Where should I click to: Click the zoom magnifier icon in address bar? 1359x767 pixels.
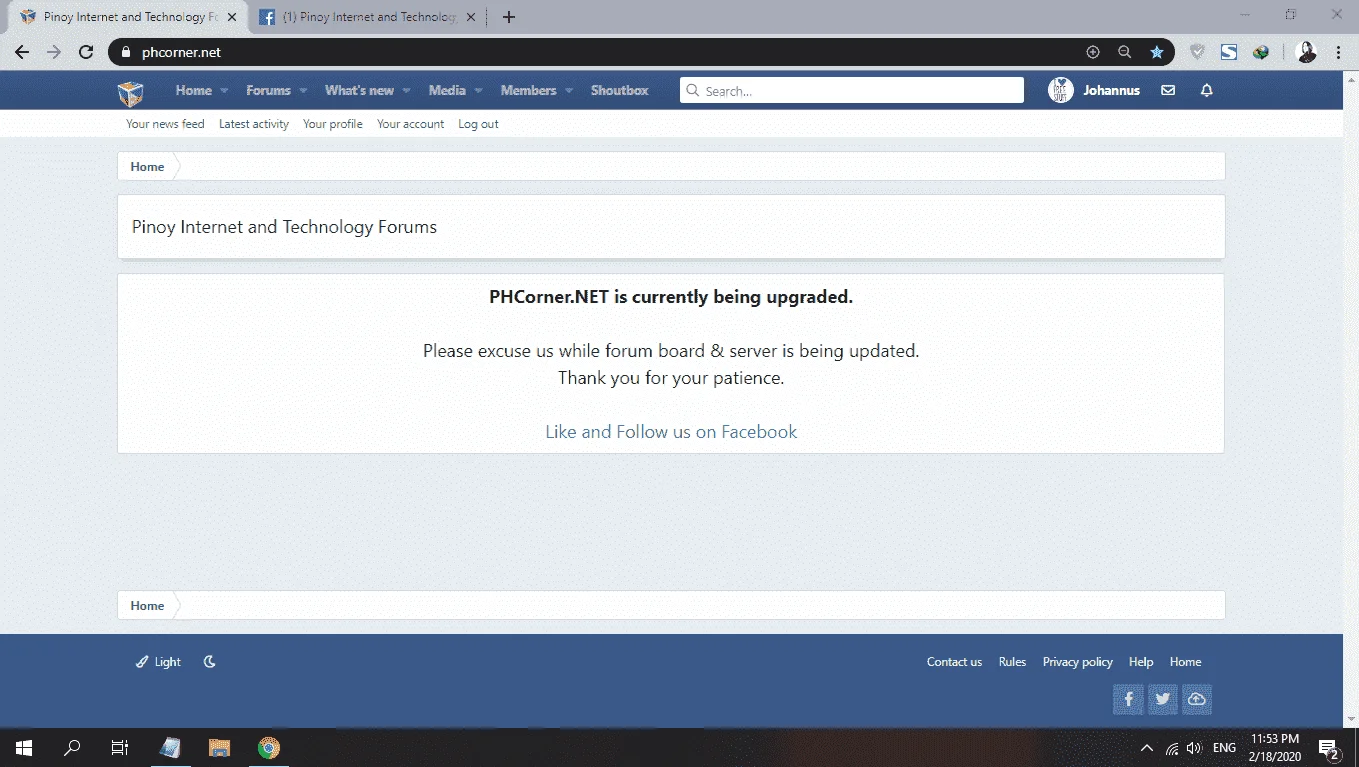coord(1125,52)
